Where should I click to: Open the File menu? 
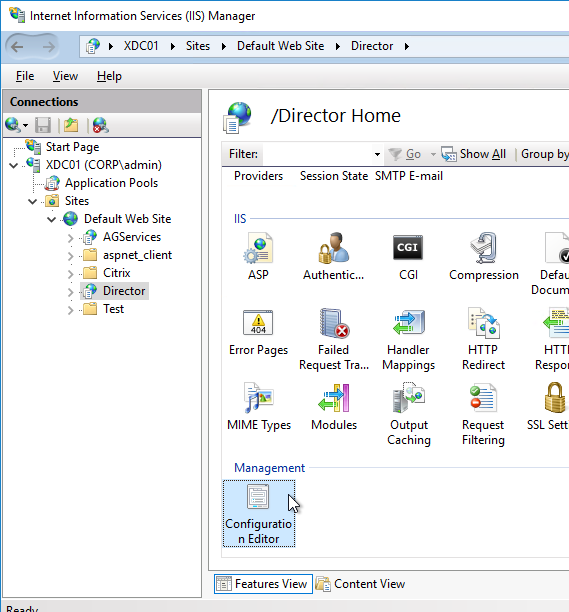tap(25, 76)
